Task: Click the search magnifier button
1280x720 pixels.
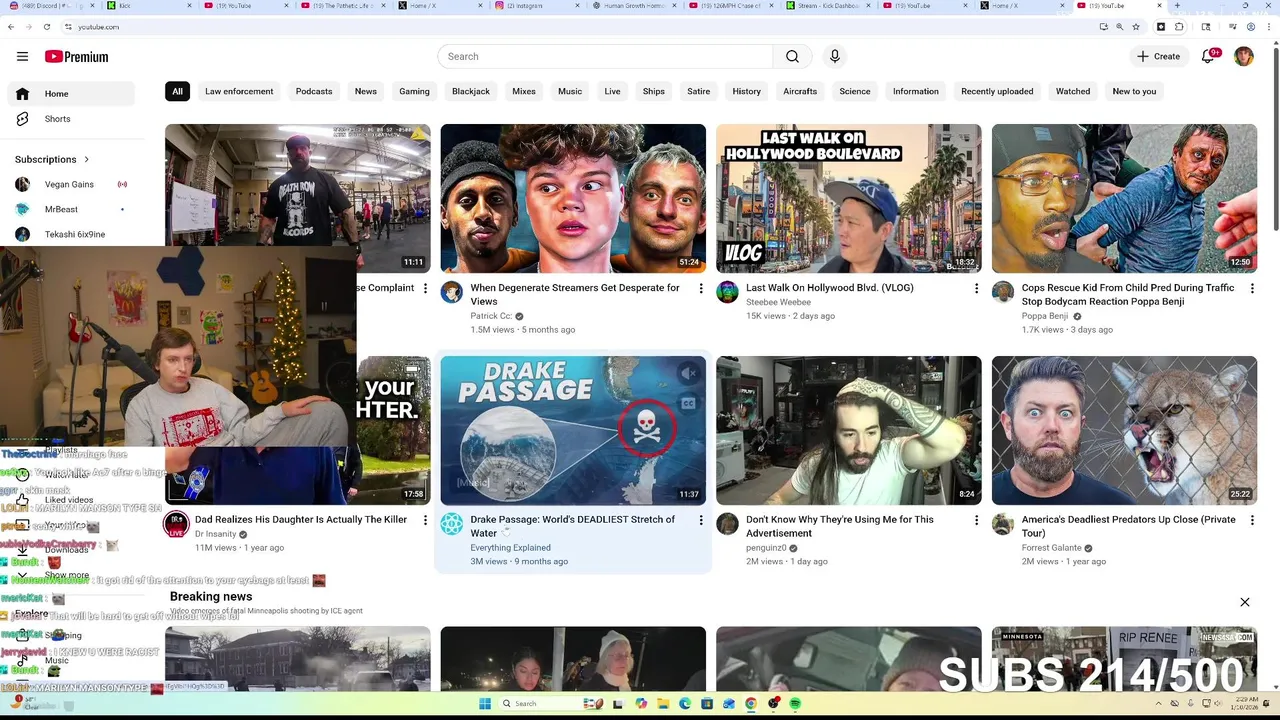Action: [x=792, y=57]
